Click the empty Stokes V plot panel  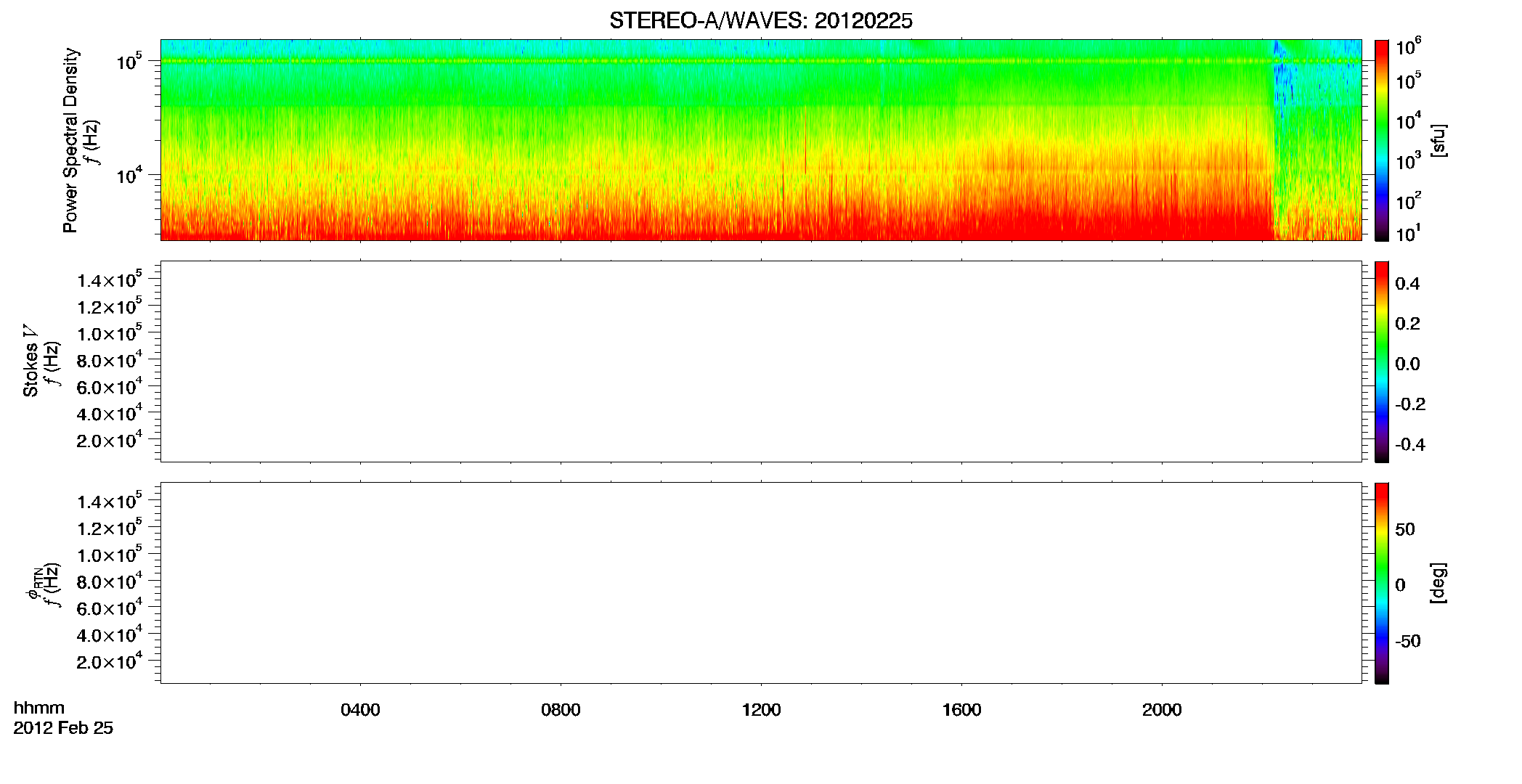click(761, 362)
